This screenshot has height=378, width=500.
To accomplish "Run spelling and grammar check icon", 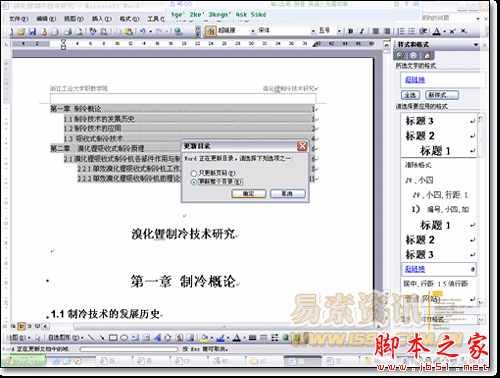I will point(93,31).
